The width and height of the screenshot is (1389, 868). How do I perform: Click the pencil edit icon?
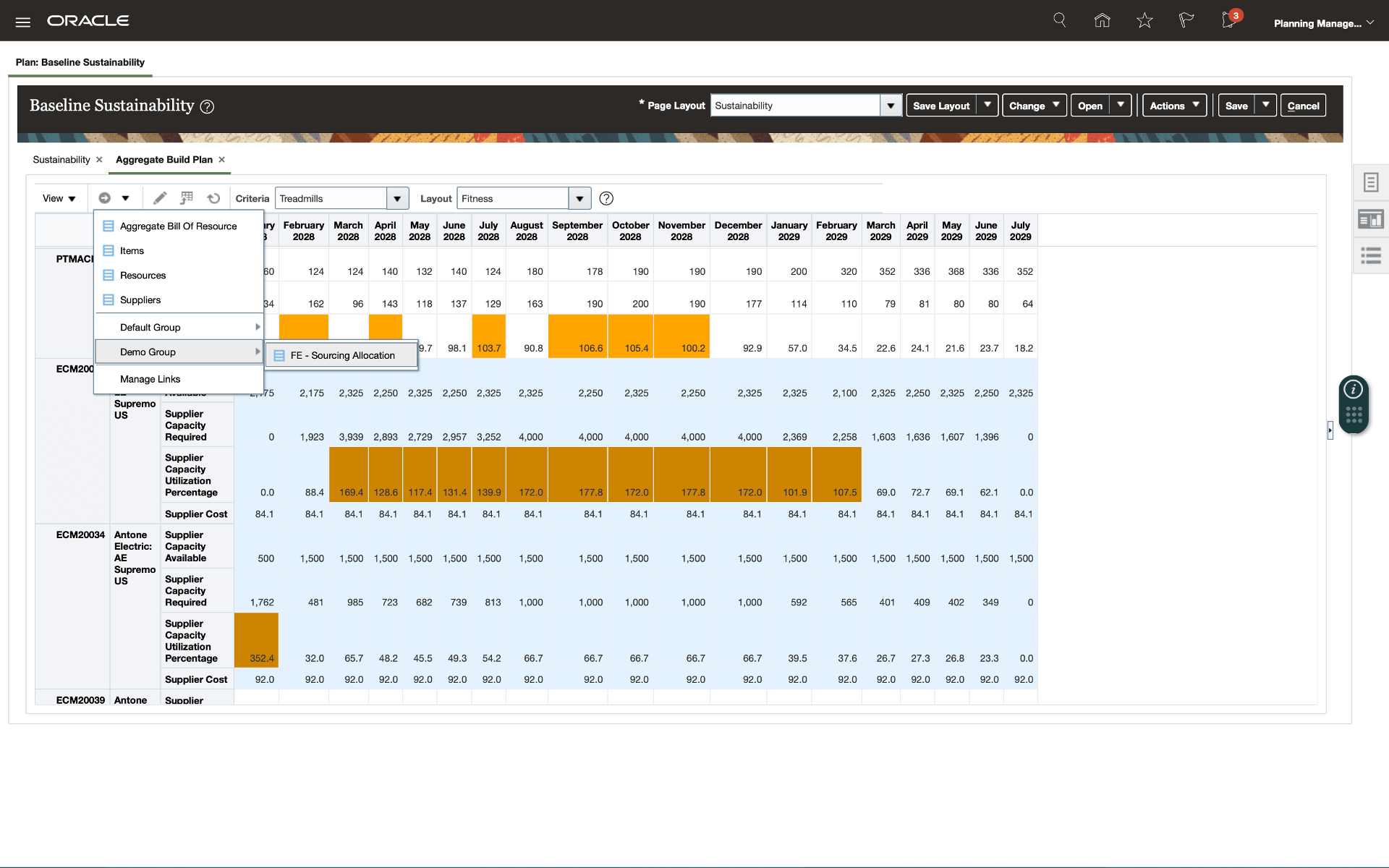[160, 198]
